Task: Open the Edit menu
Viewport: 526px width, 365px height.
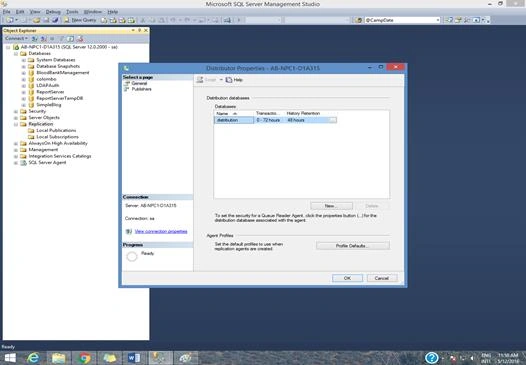Action: [20, 12]
